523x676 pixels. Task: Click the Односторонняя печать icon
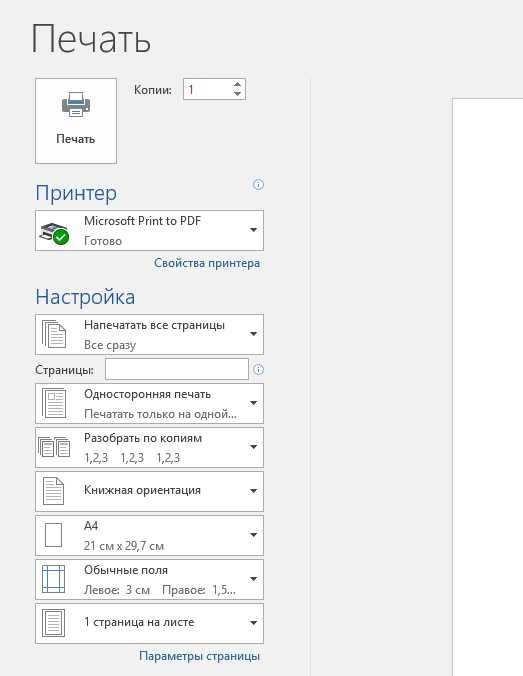tap(54, 403)
